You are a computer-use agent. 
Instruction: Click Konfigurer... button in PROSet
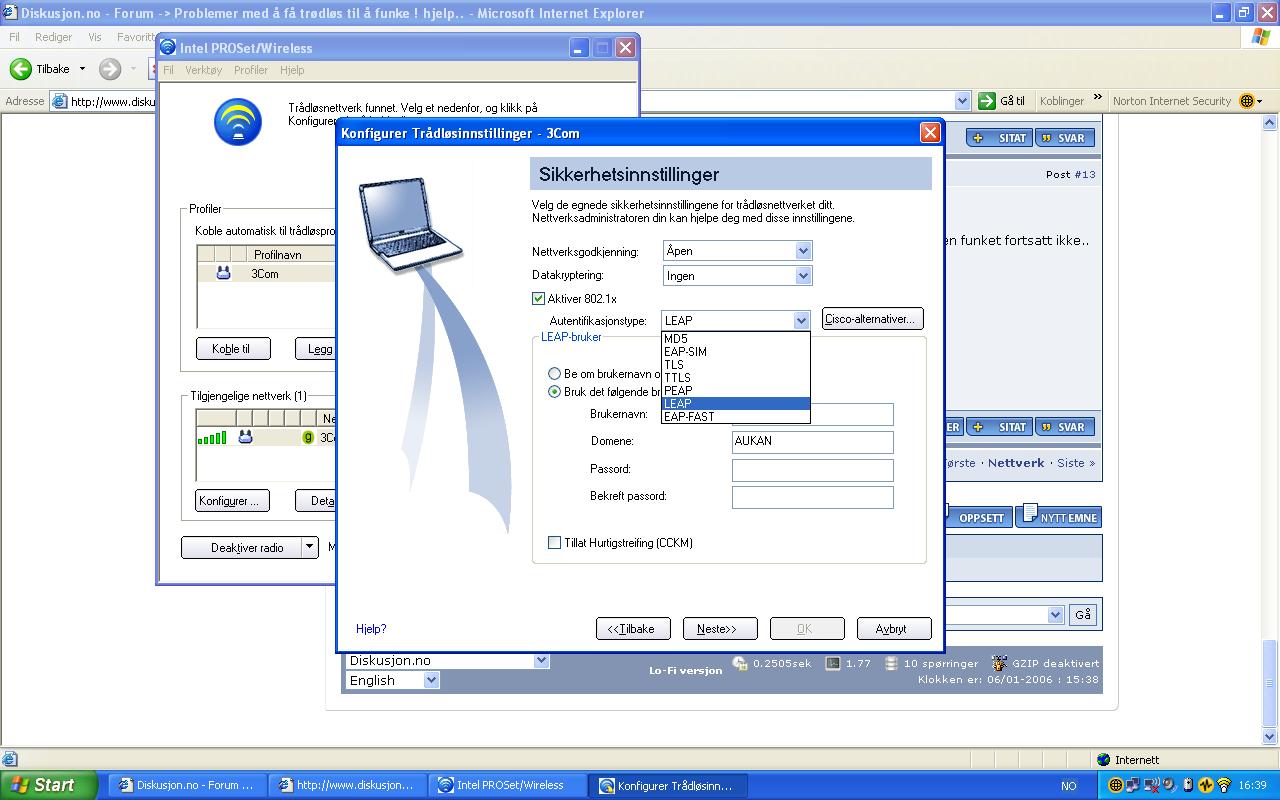pyautogui.click(x=234, y=501)
